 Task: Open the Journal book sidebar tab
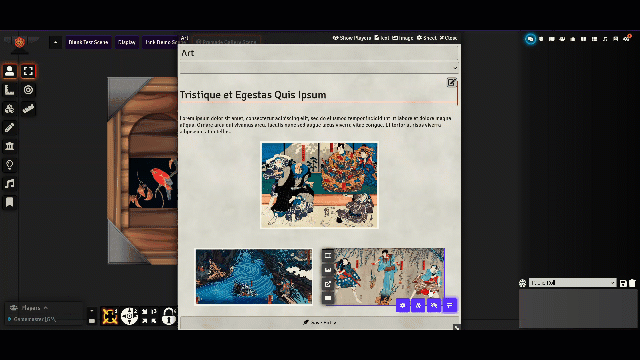584,39
